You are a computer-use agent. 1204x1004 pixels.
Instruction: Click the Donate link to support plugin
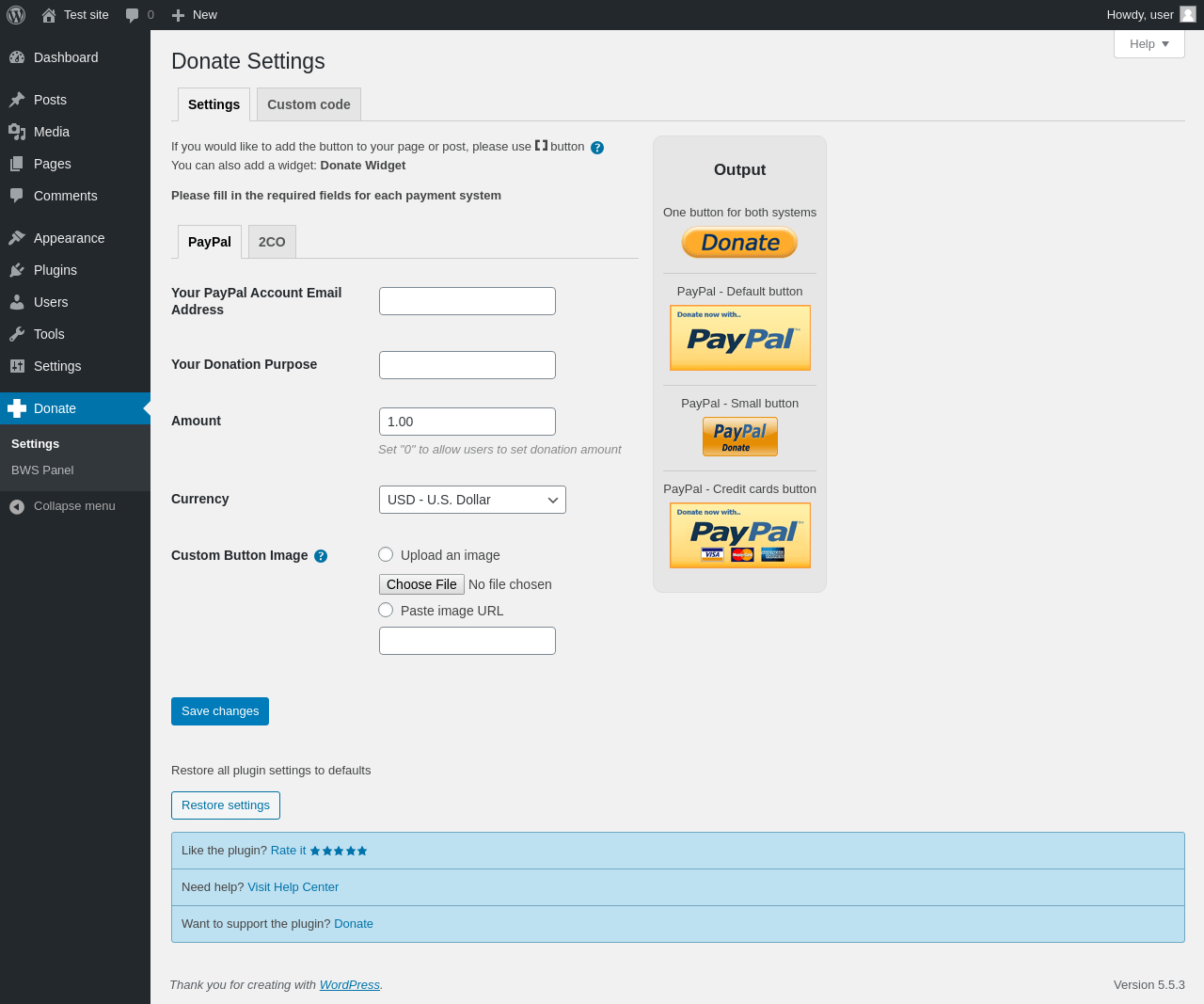(354, 924)
